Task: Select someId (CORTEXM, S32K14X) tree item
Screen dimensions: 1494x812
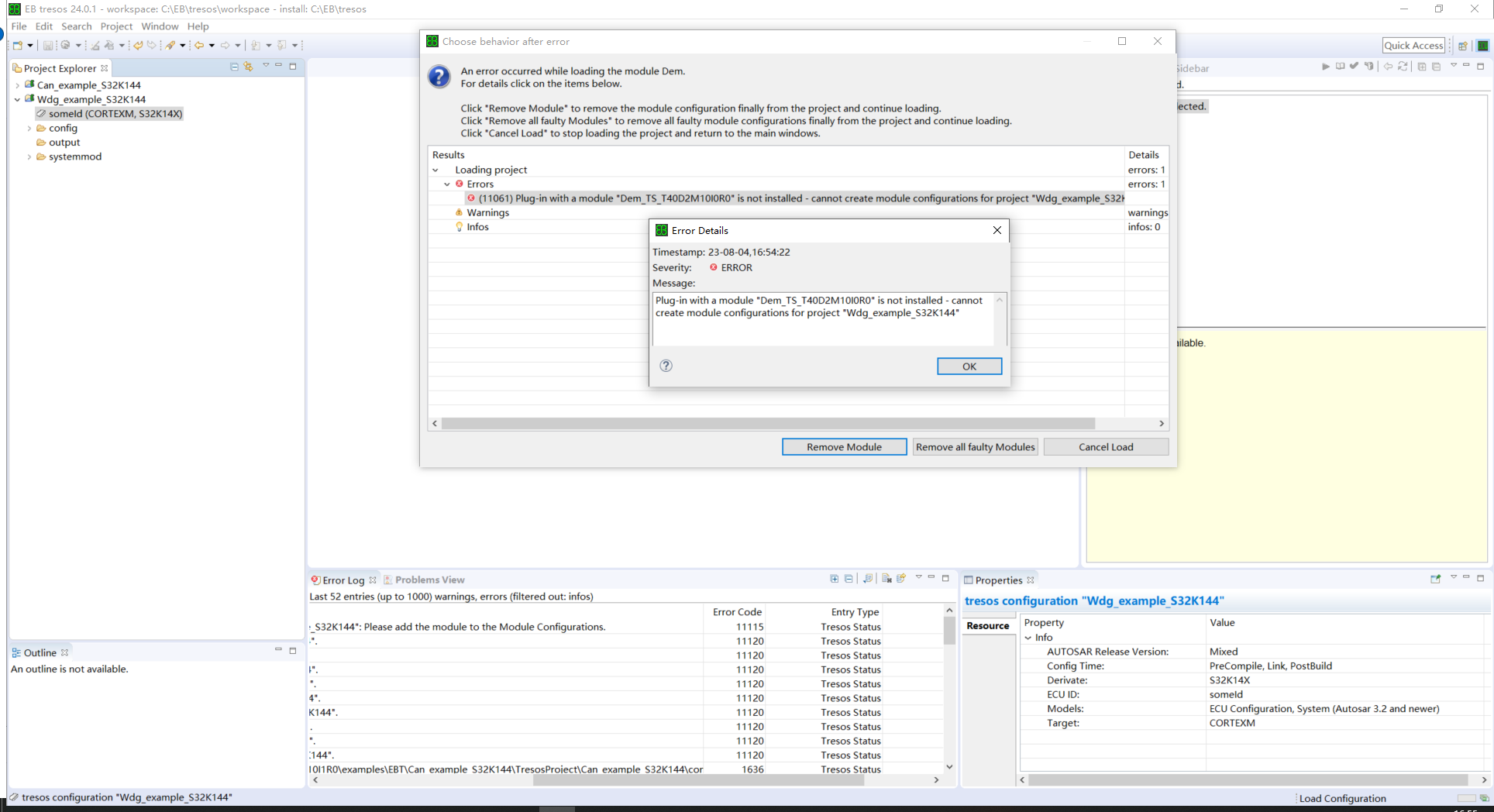Action: coord(108,114)
